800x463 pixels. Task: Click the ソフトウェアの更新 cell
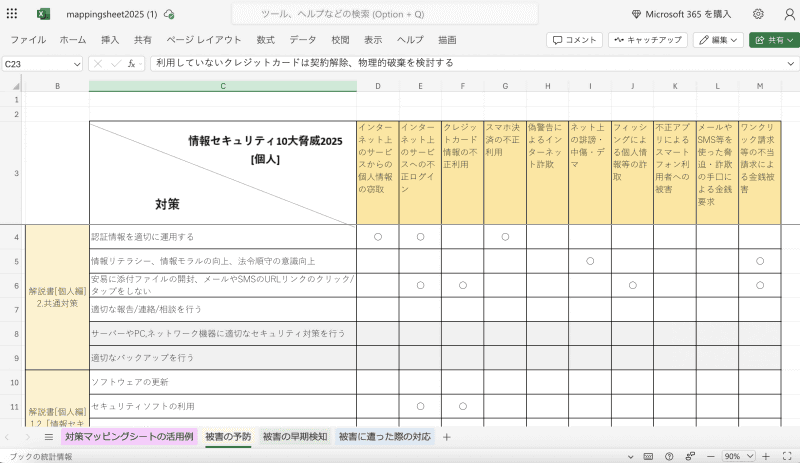[x=223, y=382]
